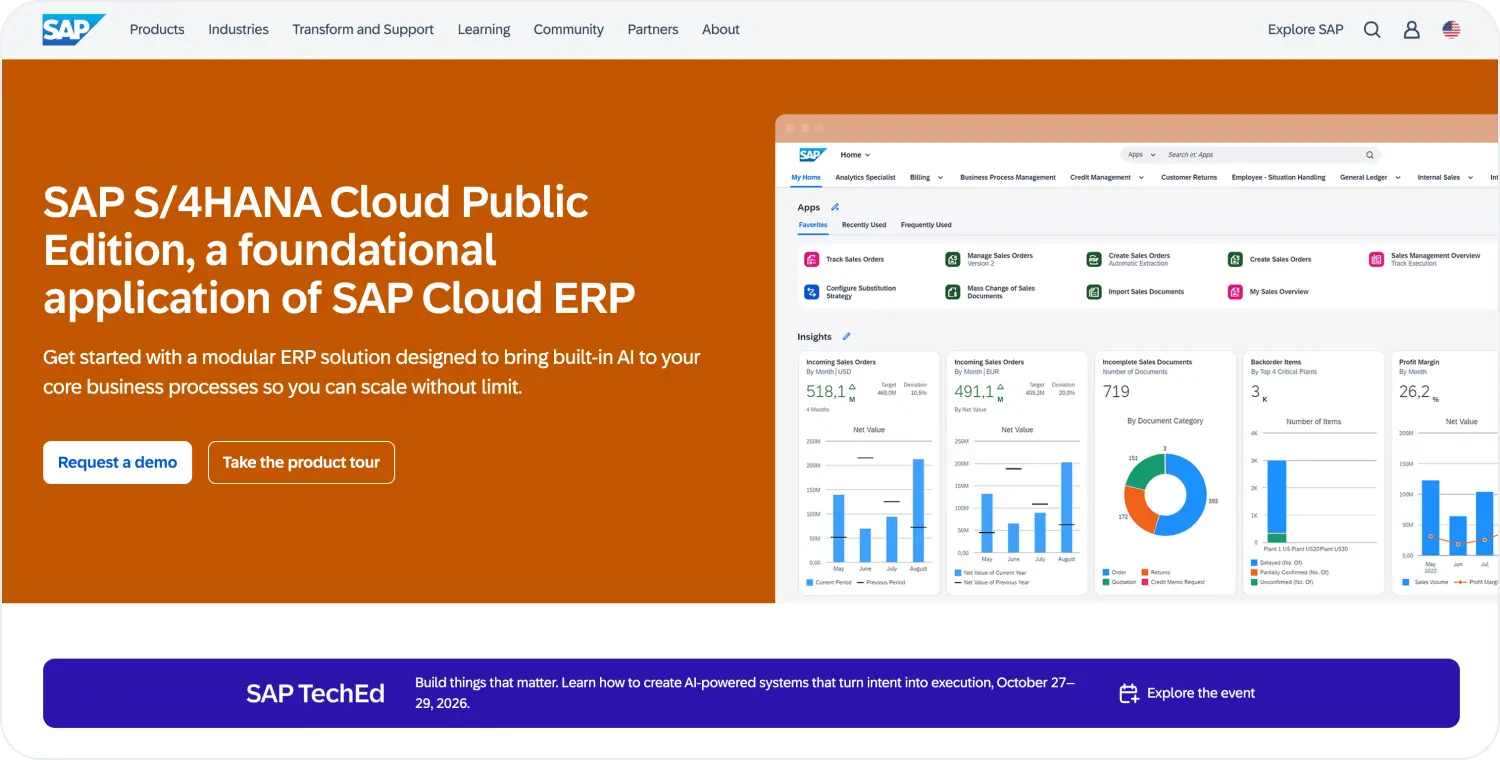Click the Request a demo button
Screen dimensions: 1500x760
click(117, 463)
